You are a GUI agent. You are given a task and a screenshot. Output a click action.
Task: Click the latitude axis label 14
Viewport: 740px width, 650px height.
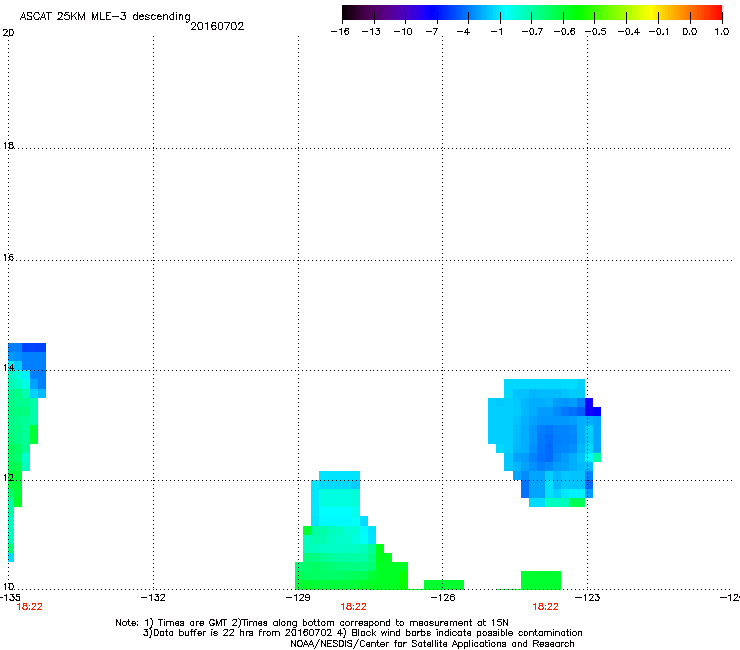point(8,367)
